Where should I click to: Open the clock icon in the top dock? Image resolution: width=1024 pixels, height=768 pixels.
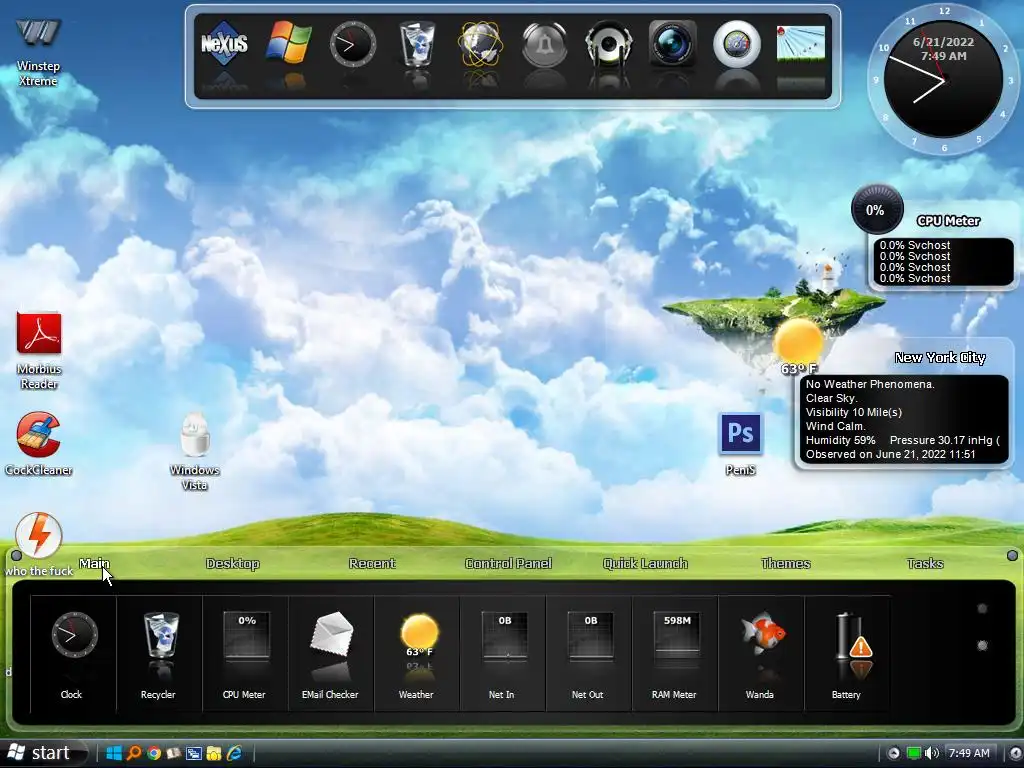coord(353,44)
